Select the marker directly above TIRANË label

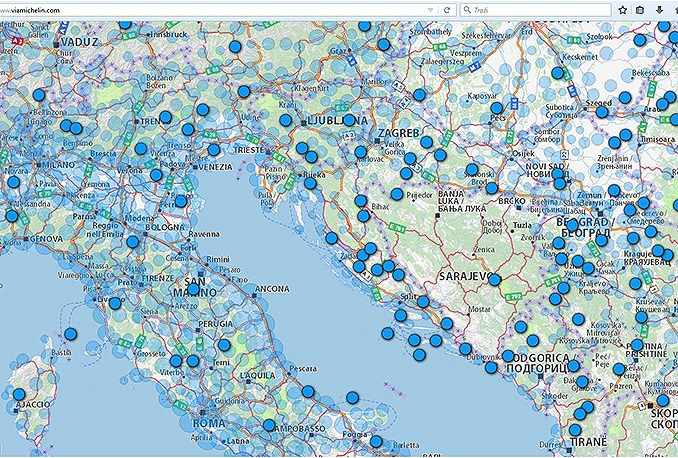click(575, 430)
